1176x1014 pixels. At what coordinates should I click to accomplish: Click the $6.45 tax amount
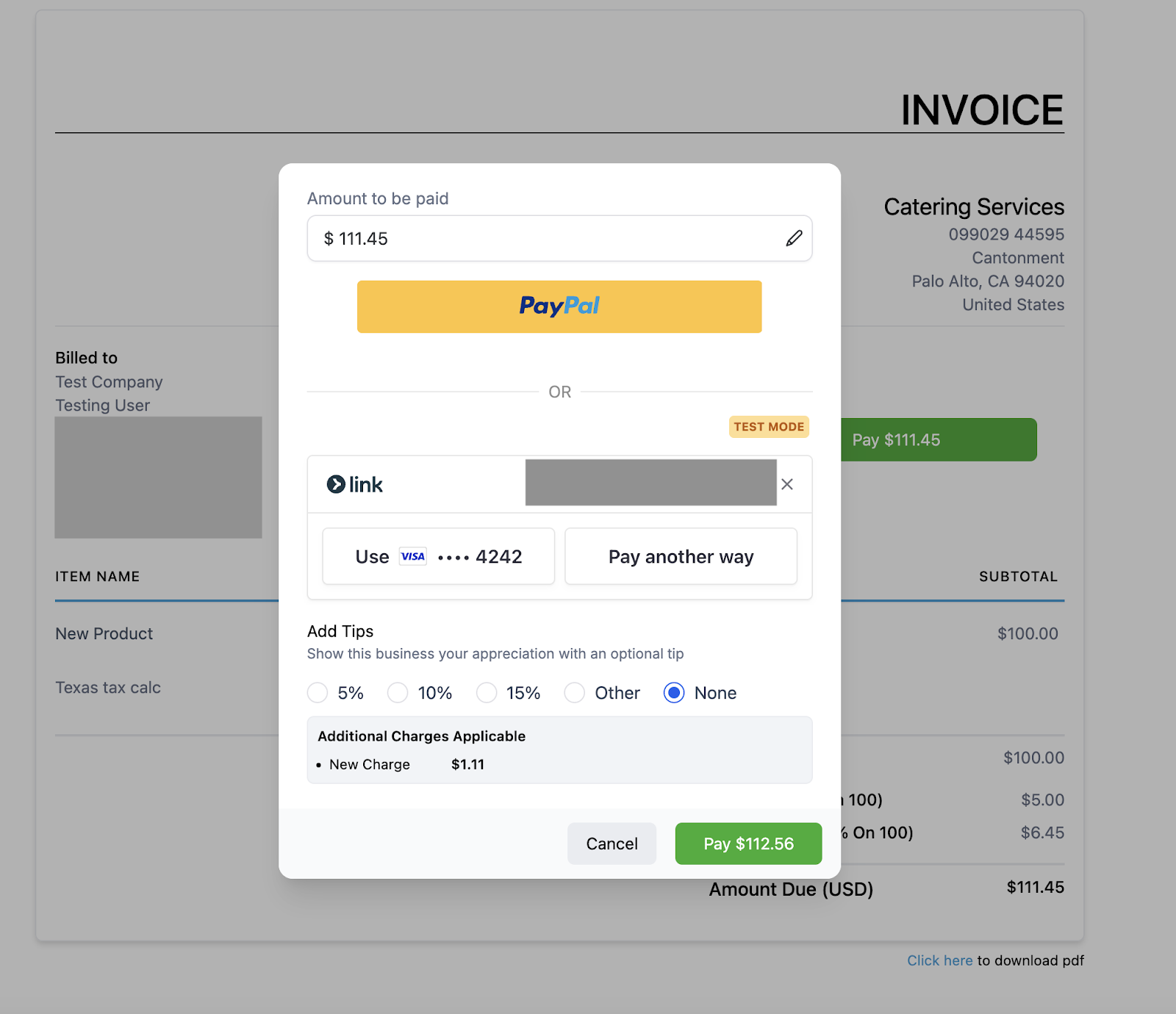(x=1042, y=833)
